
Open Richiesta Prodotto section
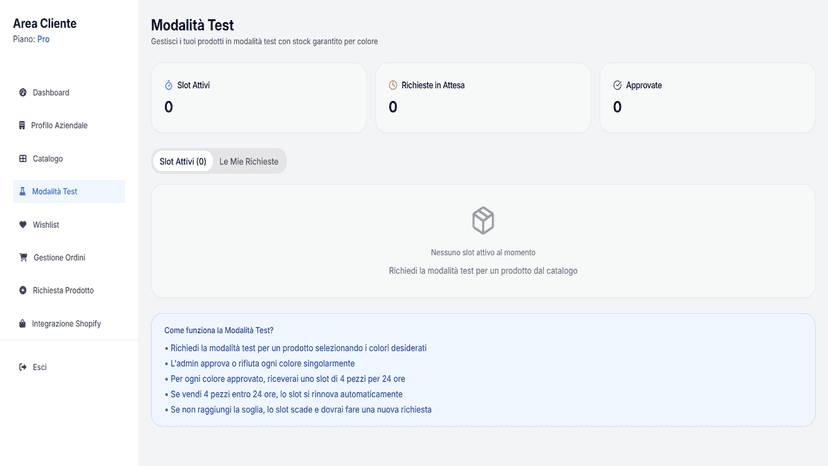tap(69, 290)
